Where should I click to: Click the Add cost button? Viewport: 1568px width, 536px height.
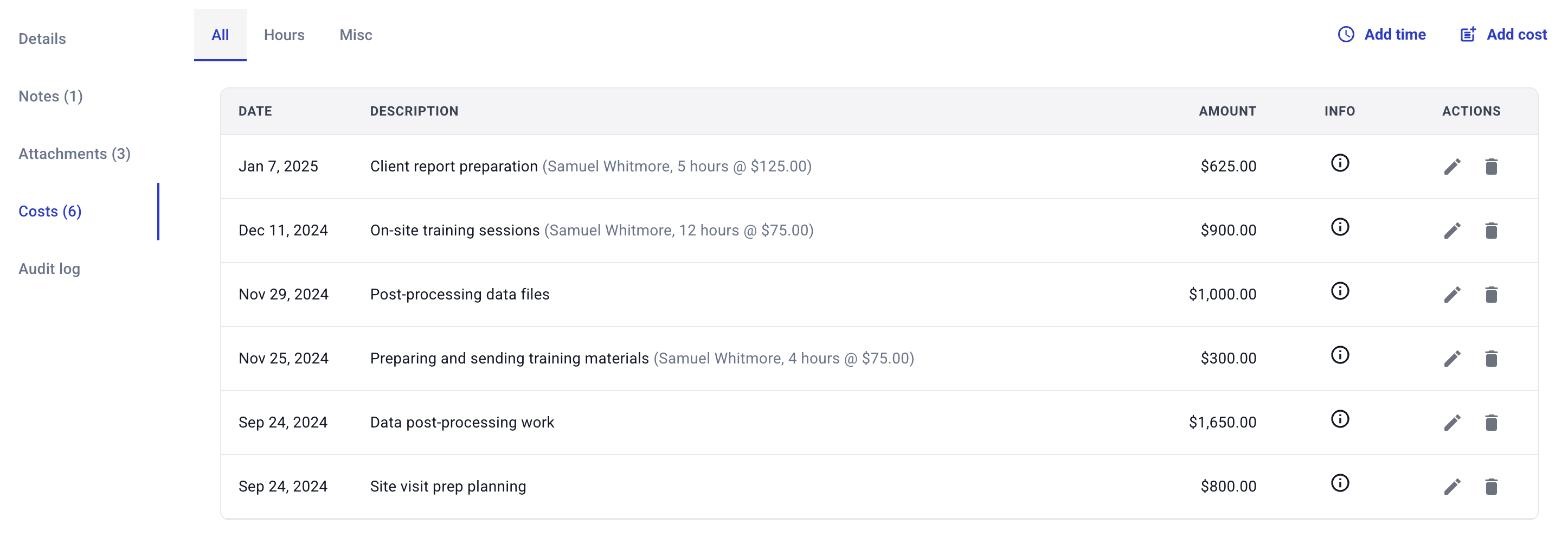(x=1503, y=35)
